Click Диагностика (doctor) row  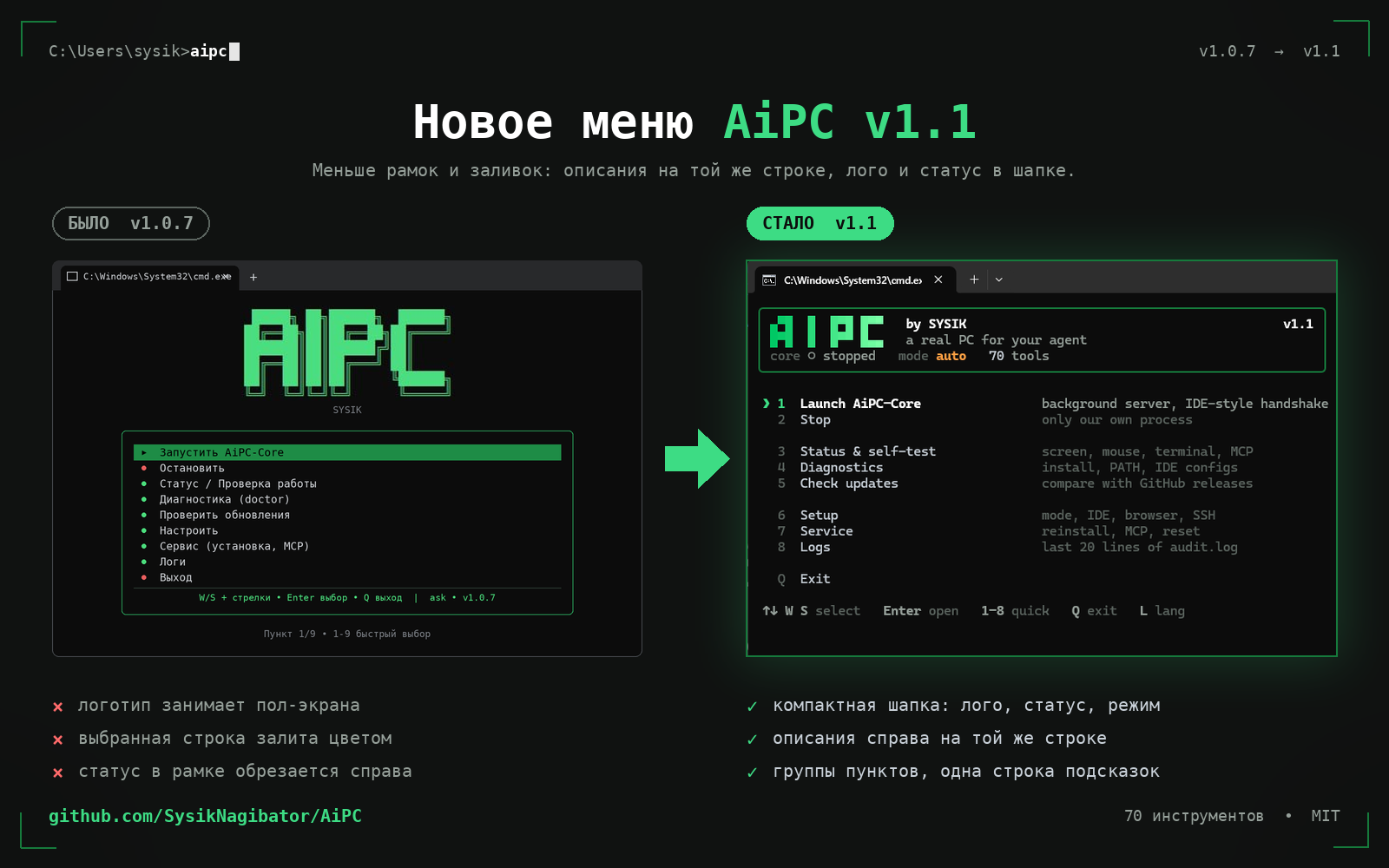[x=224, y=499]
